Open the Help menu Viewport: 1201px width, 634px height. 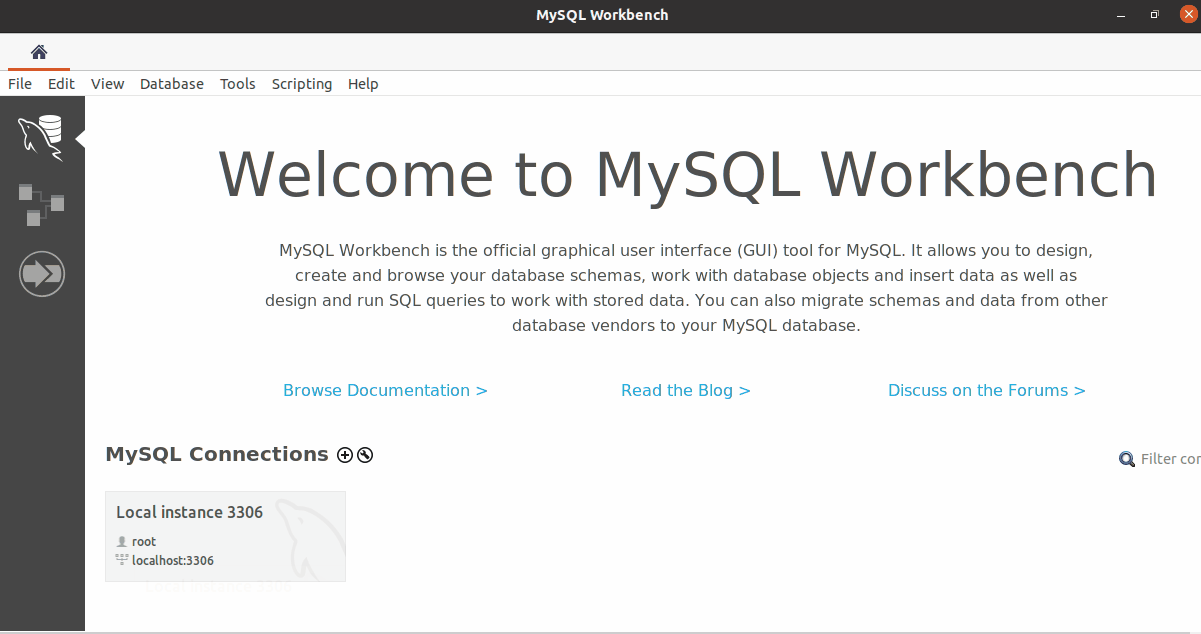(363, 84)
